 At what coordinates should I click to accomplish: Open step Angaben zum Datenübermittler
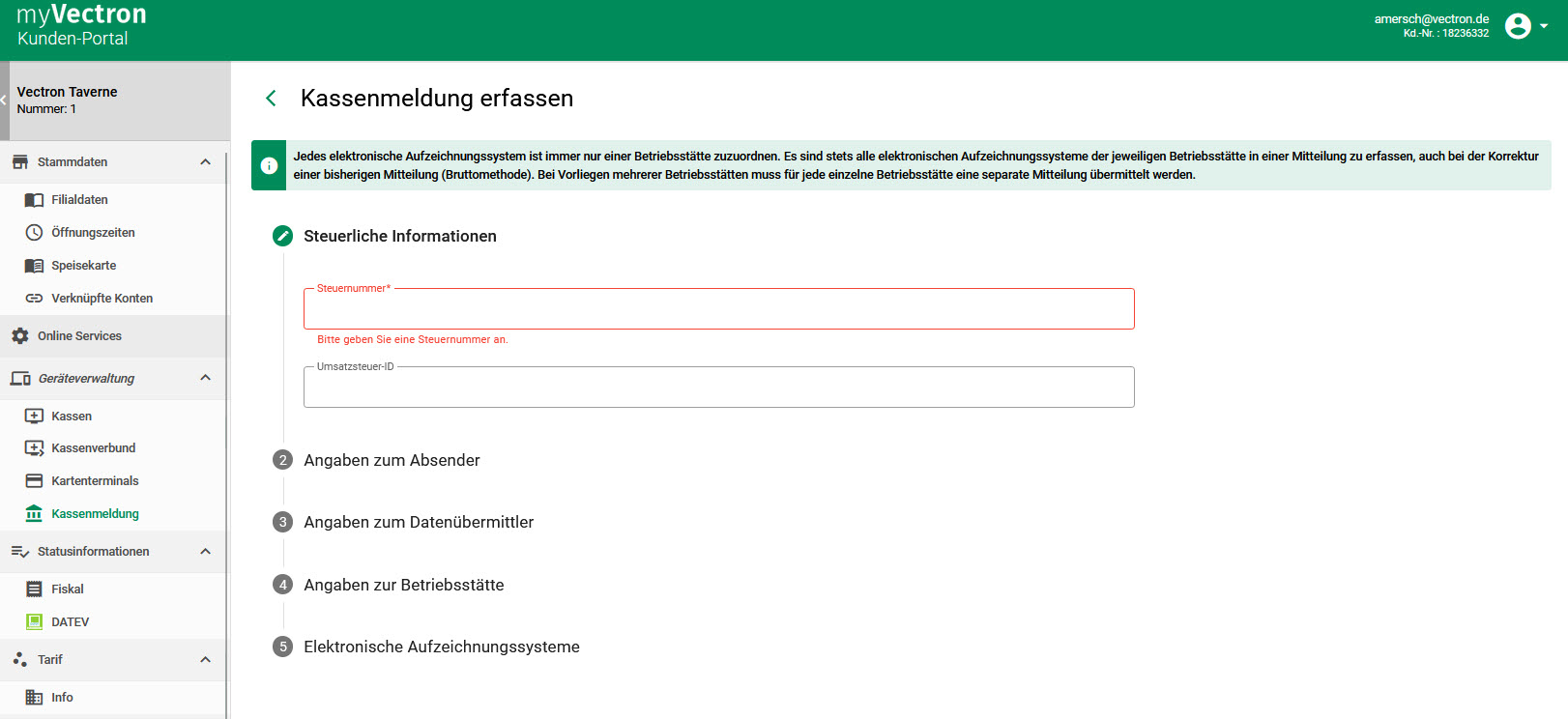click(419, 522)
